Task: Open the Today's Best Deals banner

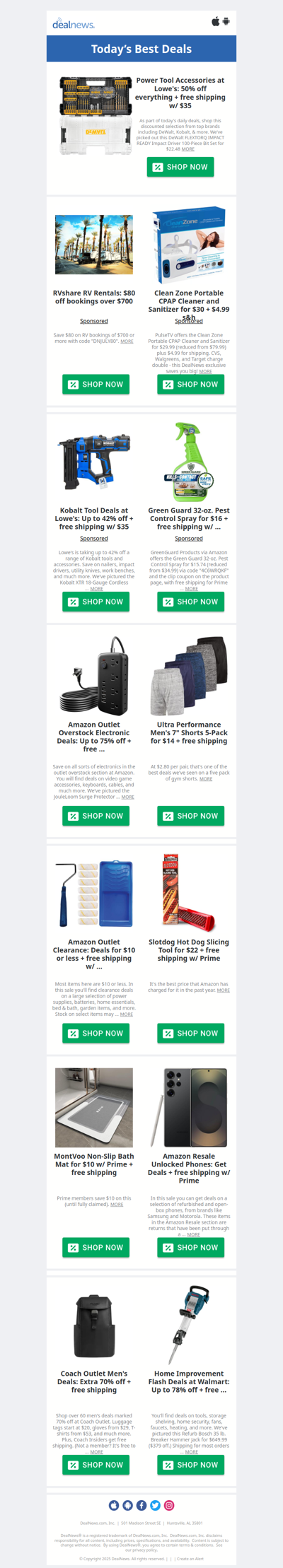Action: pos(141,49)
